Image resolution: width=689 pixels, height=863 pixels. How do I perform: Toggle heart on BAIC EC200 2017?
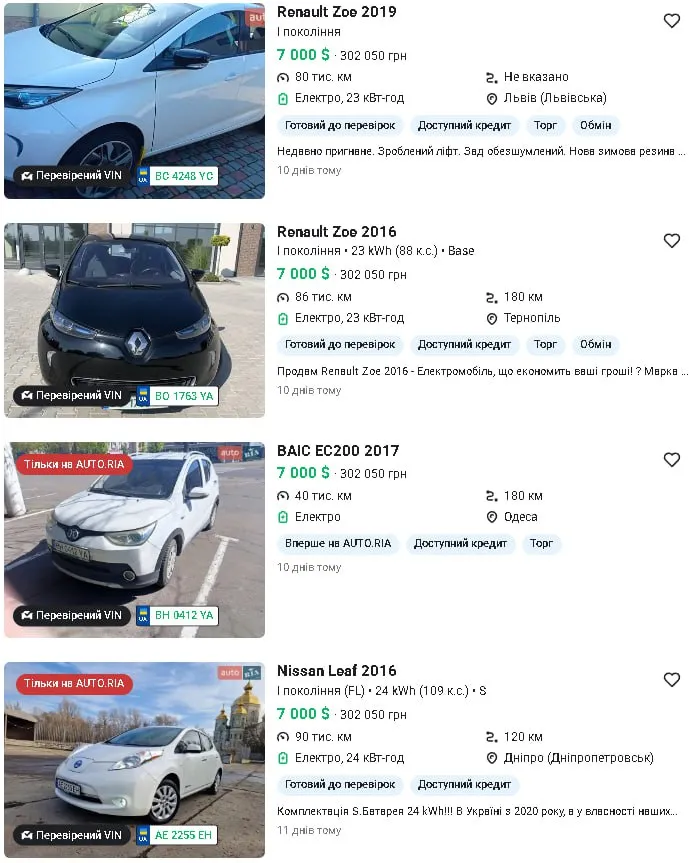tap(672, 460)
